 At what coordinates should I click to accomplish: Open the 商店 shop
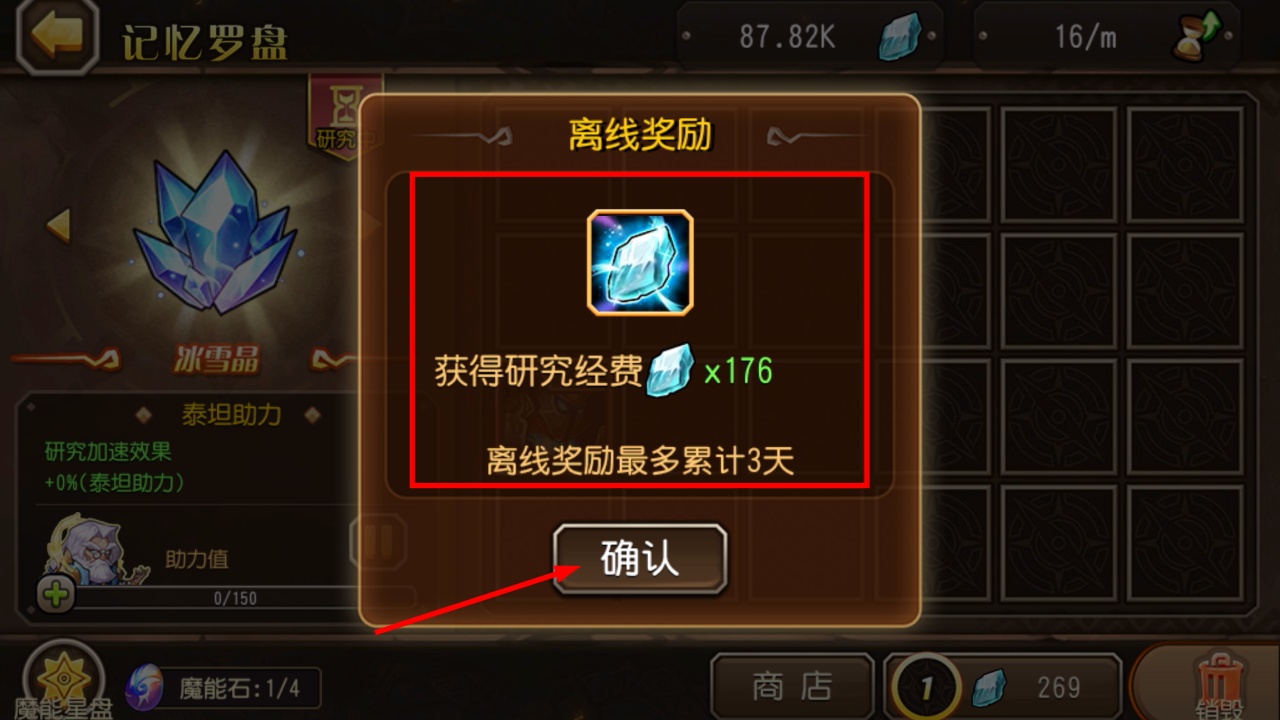(792, 686)
